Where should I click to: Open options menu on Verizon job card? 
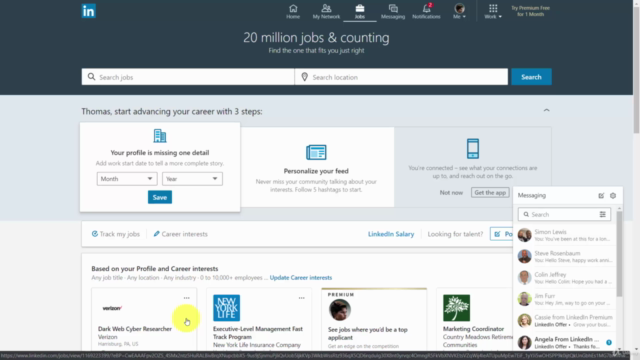(x=187, y=298)
